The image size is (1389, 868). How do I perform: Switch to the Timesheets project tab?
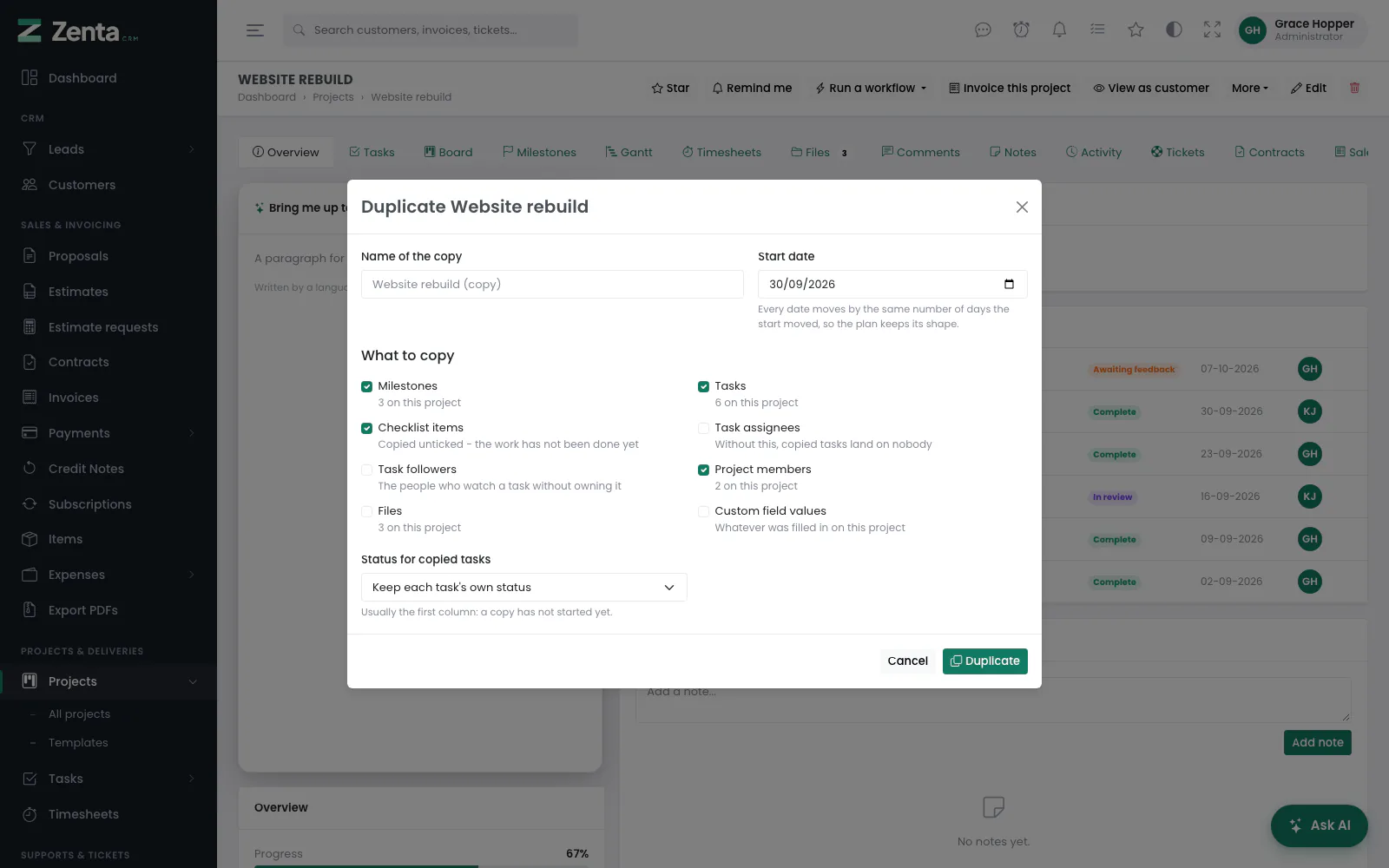point(721,152)
